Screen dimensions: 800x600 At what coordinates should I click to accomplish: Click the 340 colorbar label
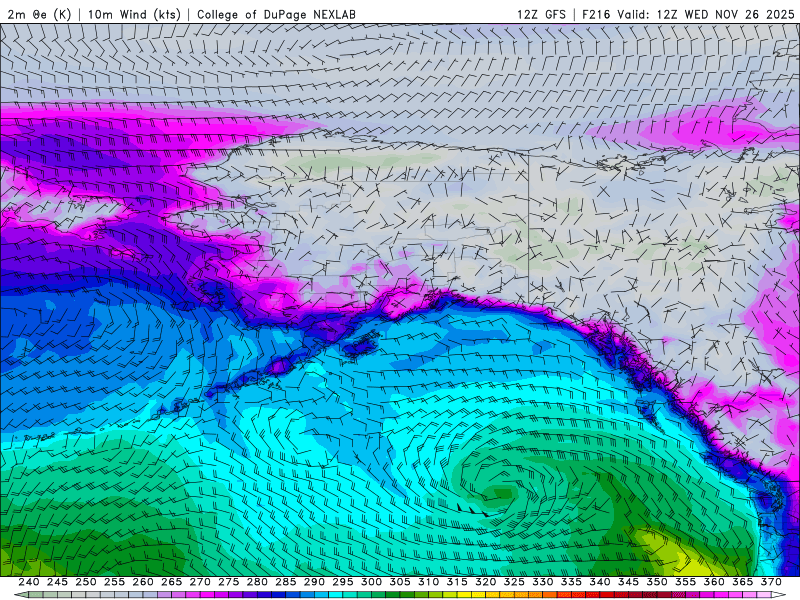click(600, 582)
